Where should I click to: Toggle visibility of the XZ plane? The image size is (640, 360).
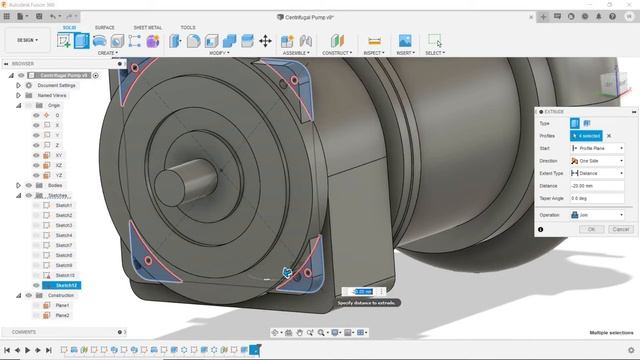(x=36, y=165)
